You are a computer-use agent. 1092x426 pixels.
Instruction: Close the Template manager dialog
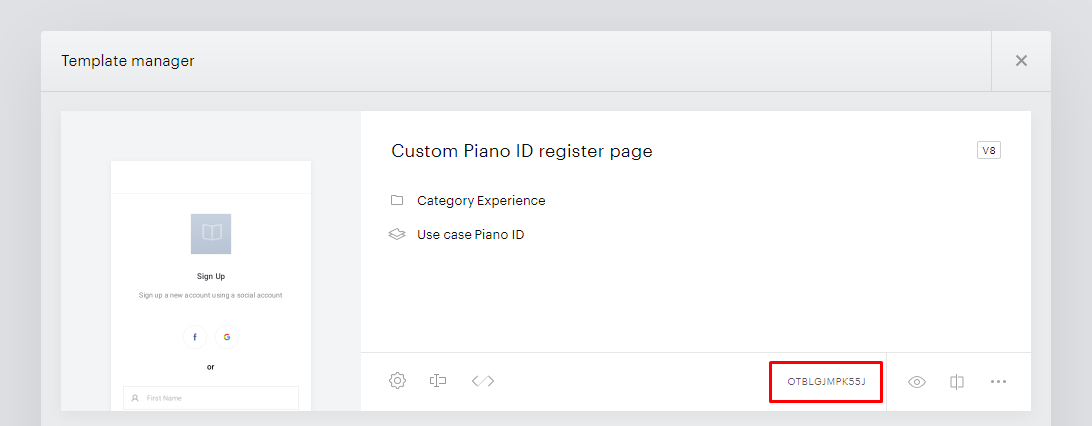tap(1021, 61)
